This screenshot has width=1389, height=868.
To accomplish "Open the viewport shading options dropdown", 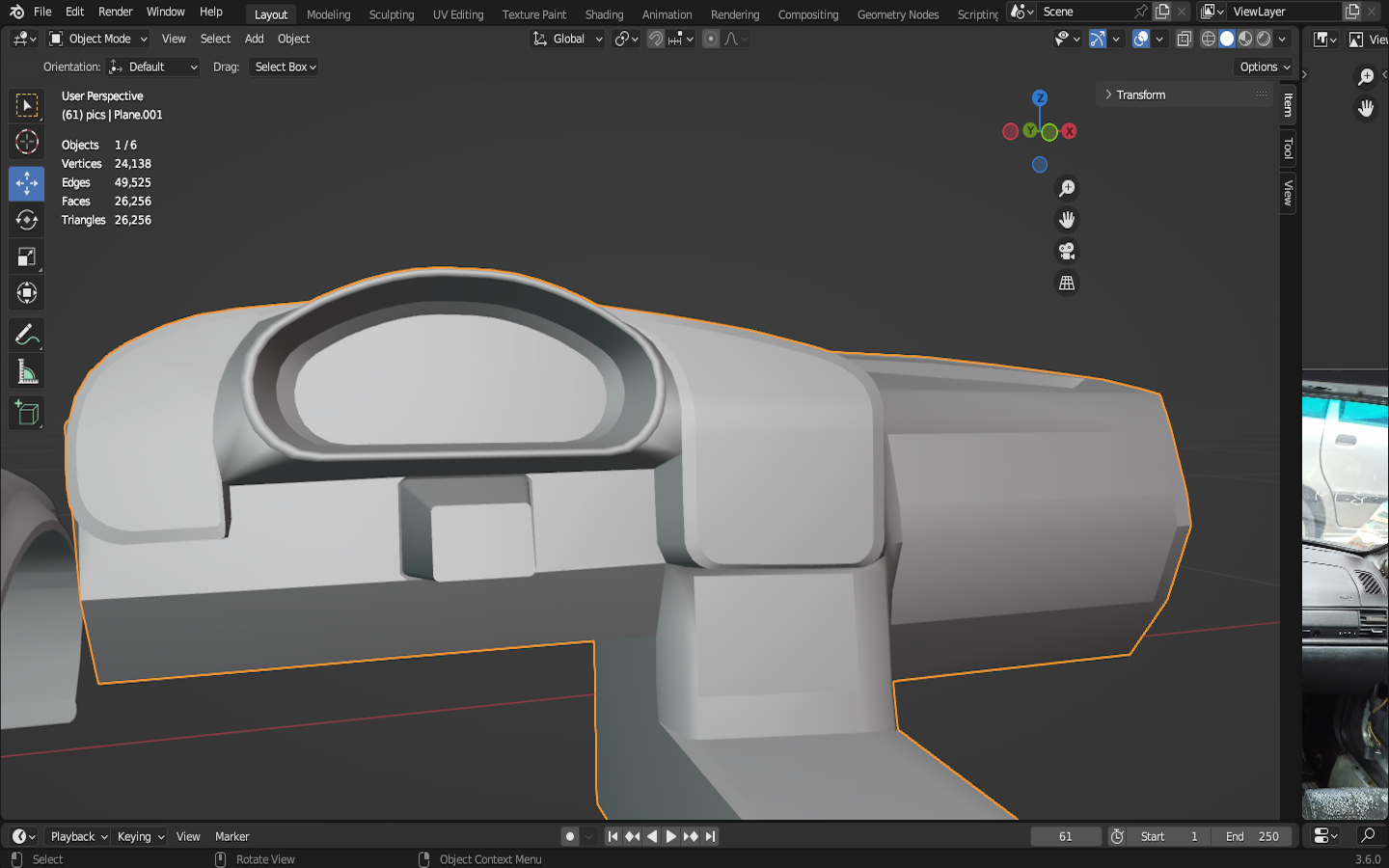I will pyautogui.click(x=1282, y=39).
